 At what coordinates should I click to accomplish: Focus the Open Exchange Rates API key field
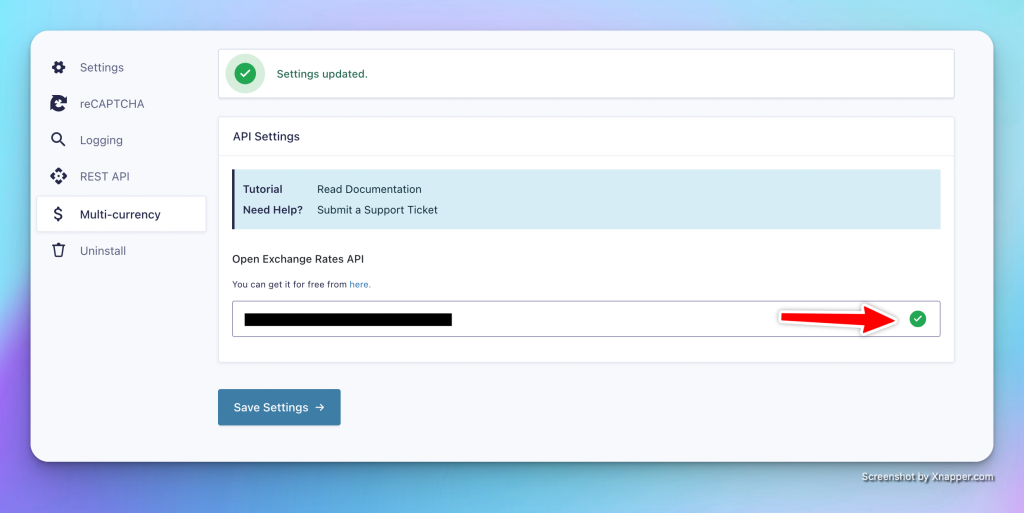[600, 319]
